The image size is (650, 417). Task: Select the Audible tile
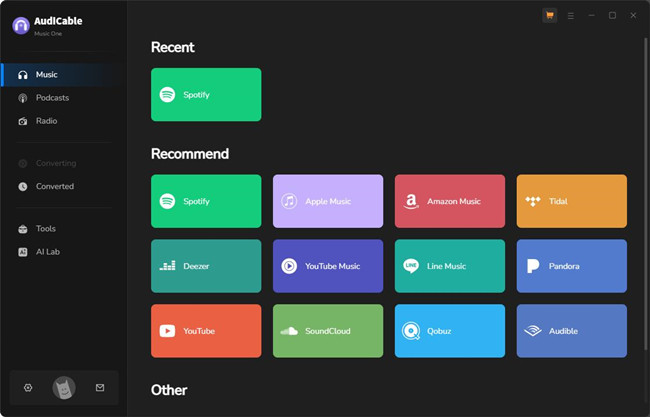pyautogui.click(x=572, y=331)
